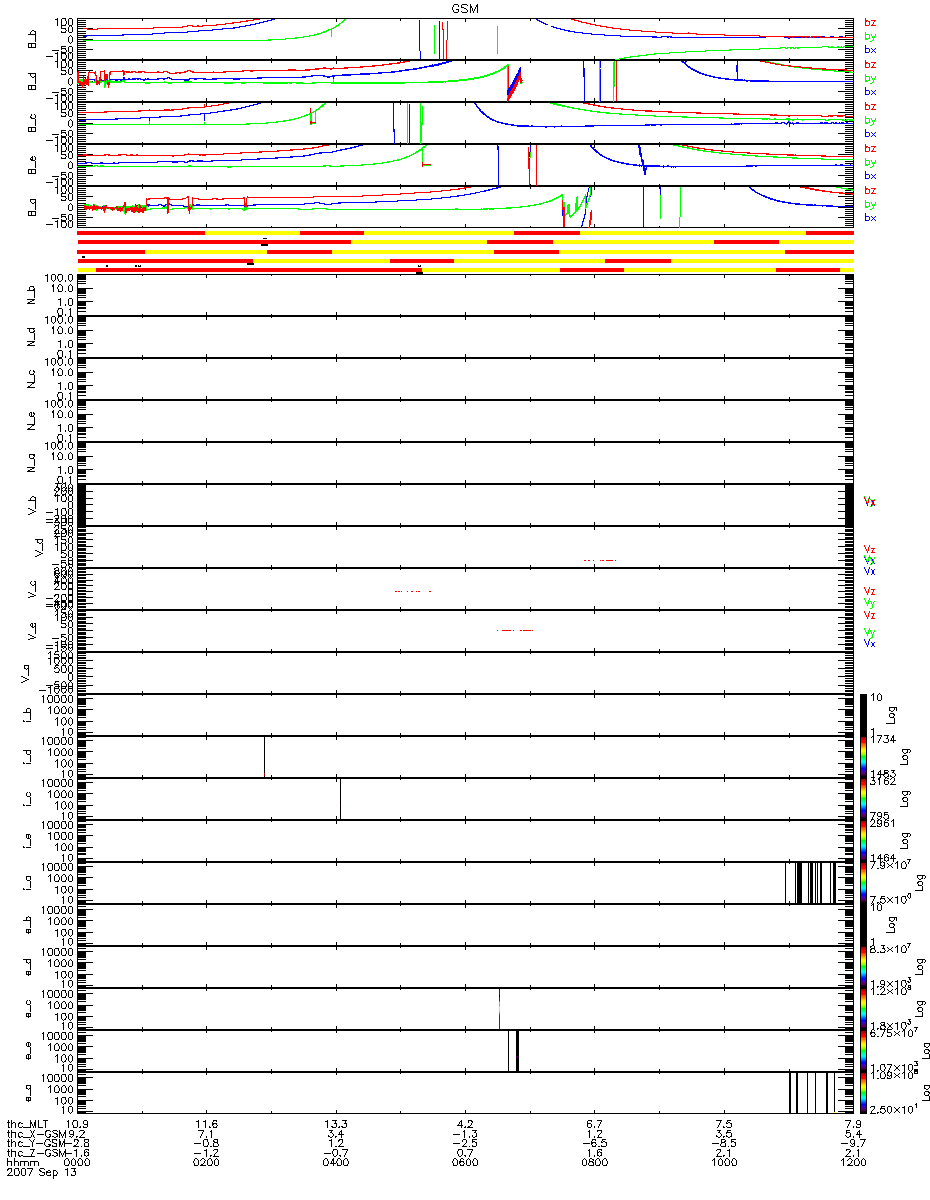This screenshot has width=930, height=1200.
Task: Click the B_c panel axis label
Action: pos(31,123)
